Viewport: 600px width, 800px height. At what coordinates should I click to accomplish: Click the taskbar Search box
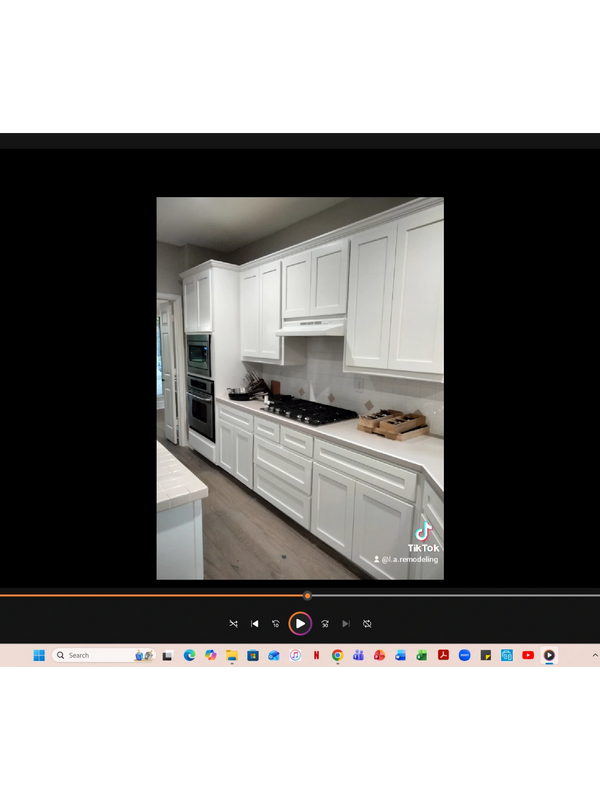[x=104, y=655]
